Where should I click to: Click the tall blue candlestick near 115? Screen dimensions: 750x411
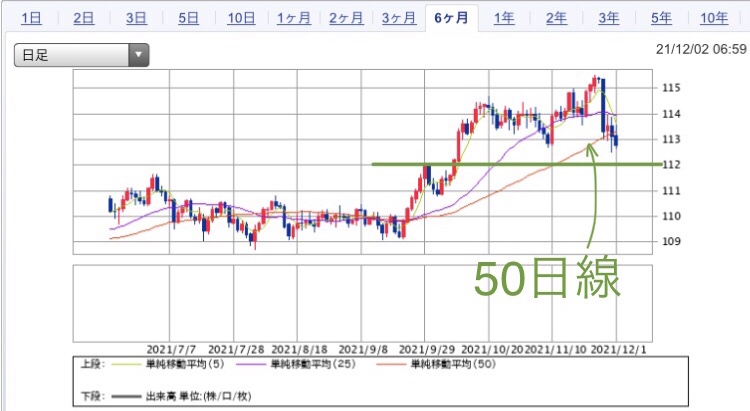coord(603,106)
